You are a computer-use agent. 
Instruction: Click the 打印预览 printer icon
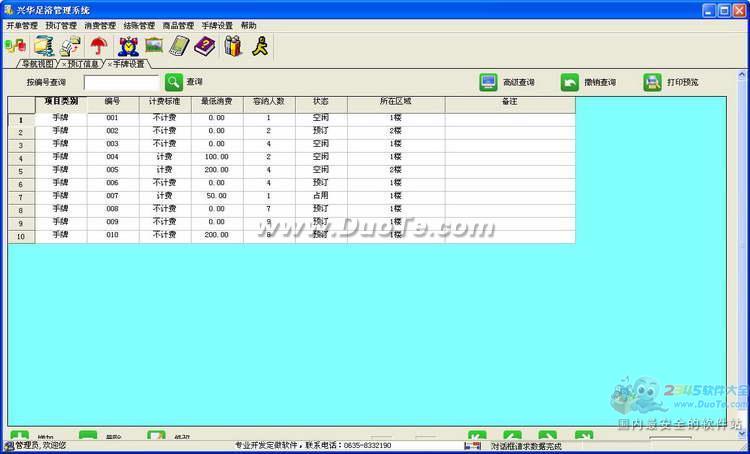[652, 82]
